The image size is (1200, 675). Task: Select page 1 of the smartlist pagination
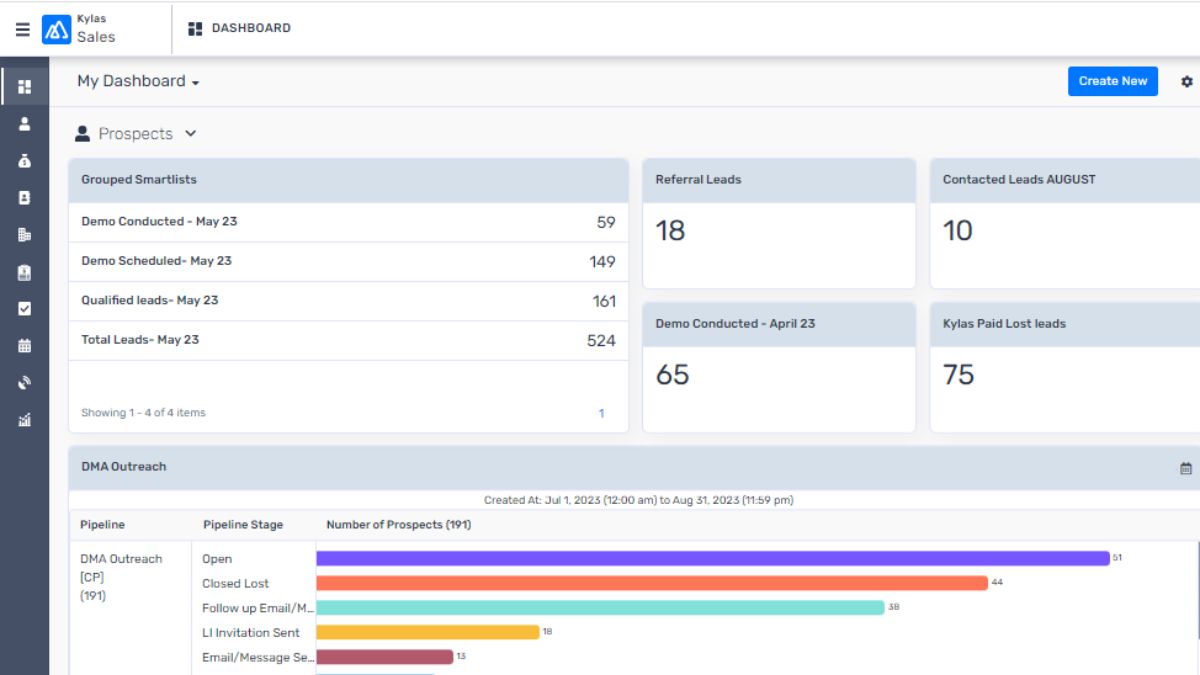(x=601, y=412)
